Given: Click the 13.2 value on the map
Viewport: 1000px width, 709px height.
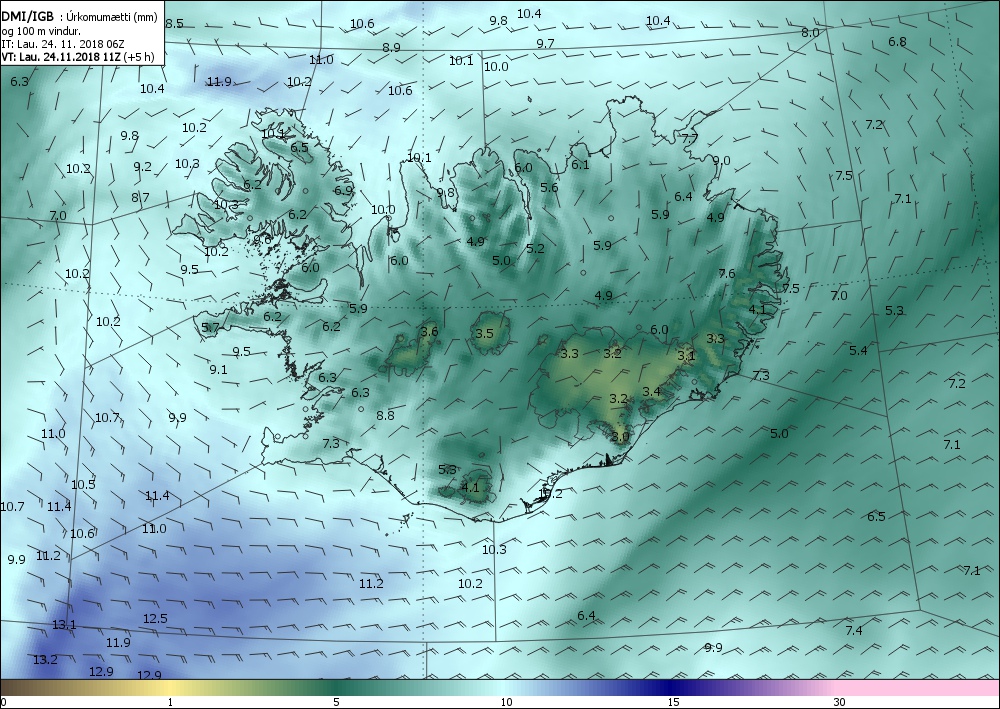Looking at the screenshot, I should 45,659.
